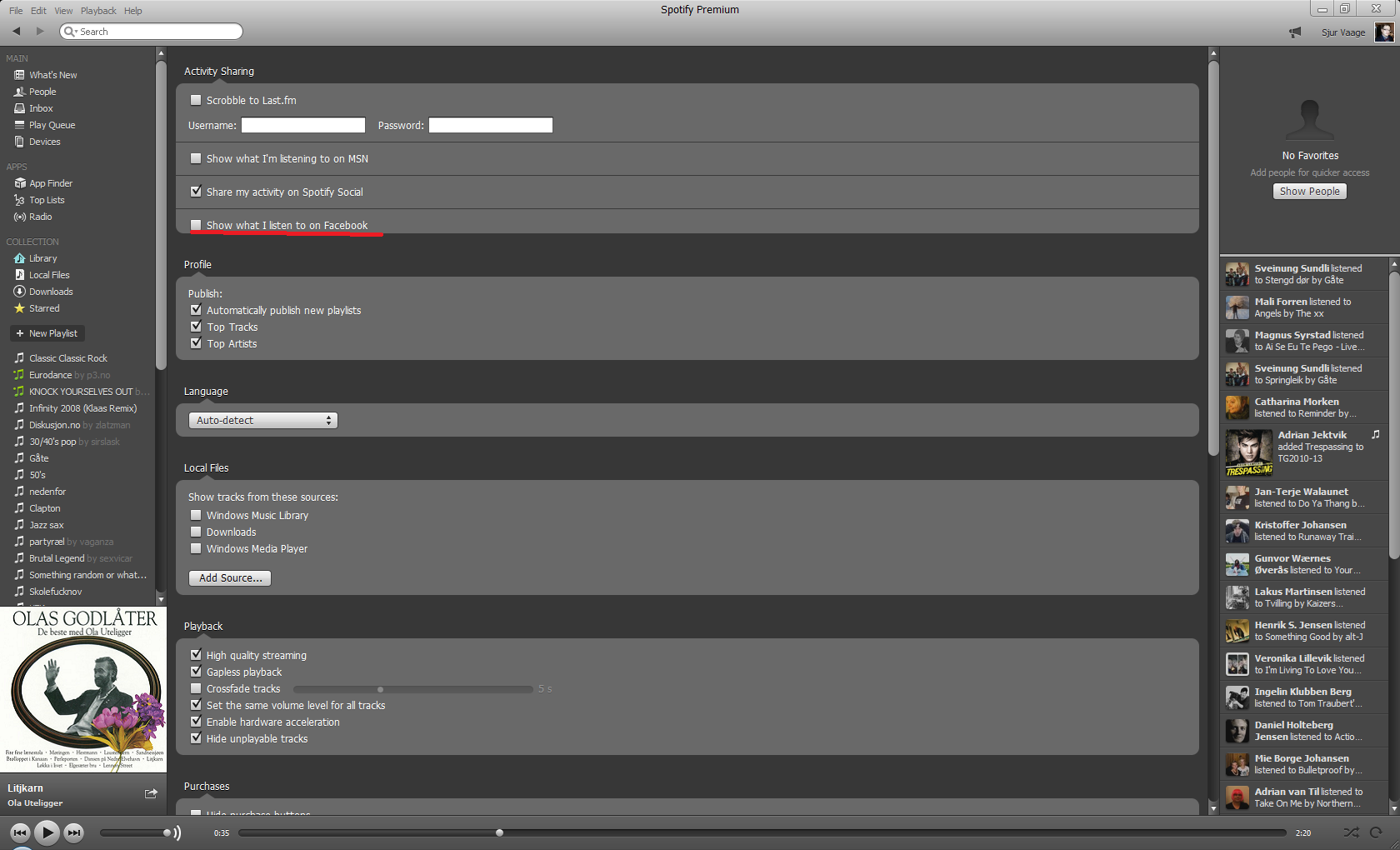
Task: Adjust the crossfade duration slider
Action: tap(412, 689)
